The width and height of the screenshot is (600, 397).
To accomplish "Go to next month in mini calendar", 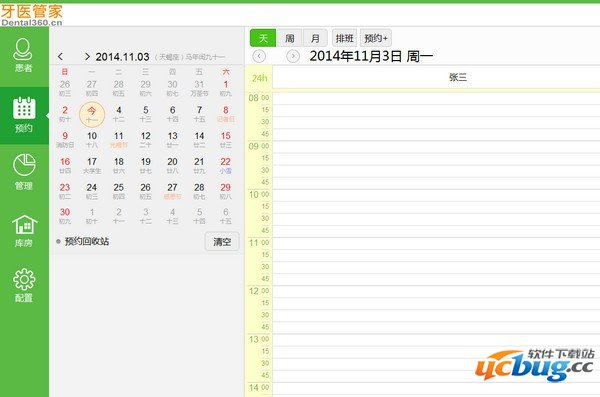I will 87,57.
